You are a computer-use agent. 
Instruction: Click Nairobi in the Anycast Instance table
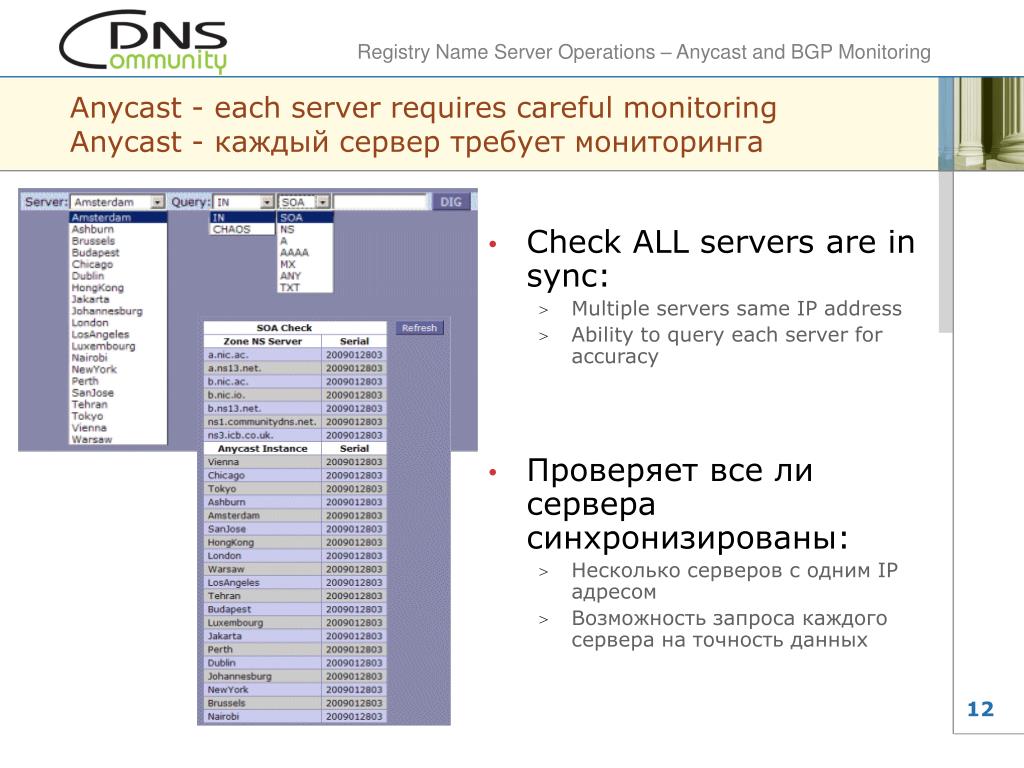263,716
